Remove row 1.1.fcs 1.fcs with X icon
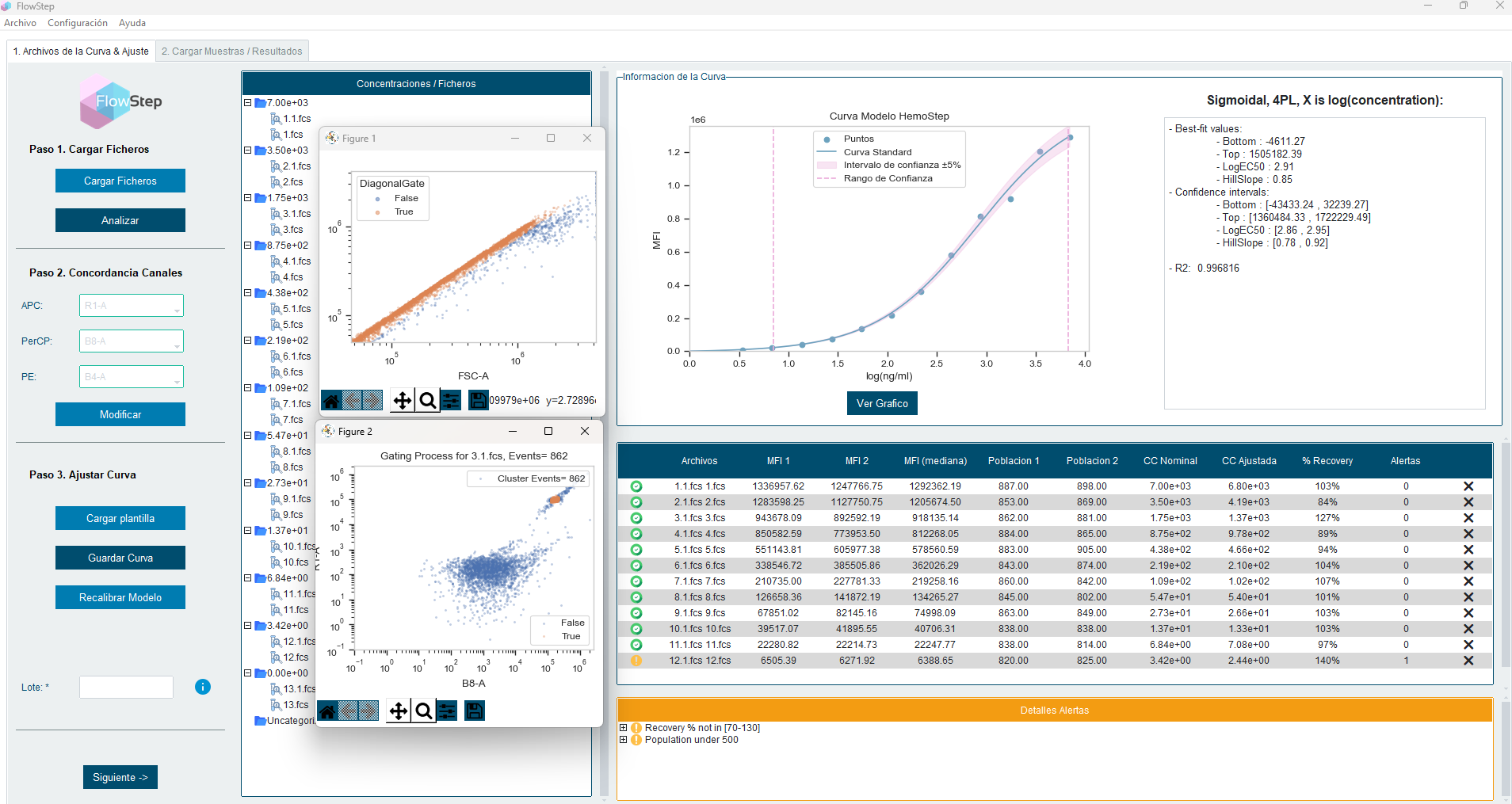This screenshot has height=804, width=1512. [1468, 486]
